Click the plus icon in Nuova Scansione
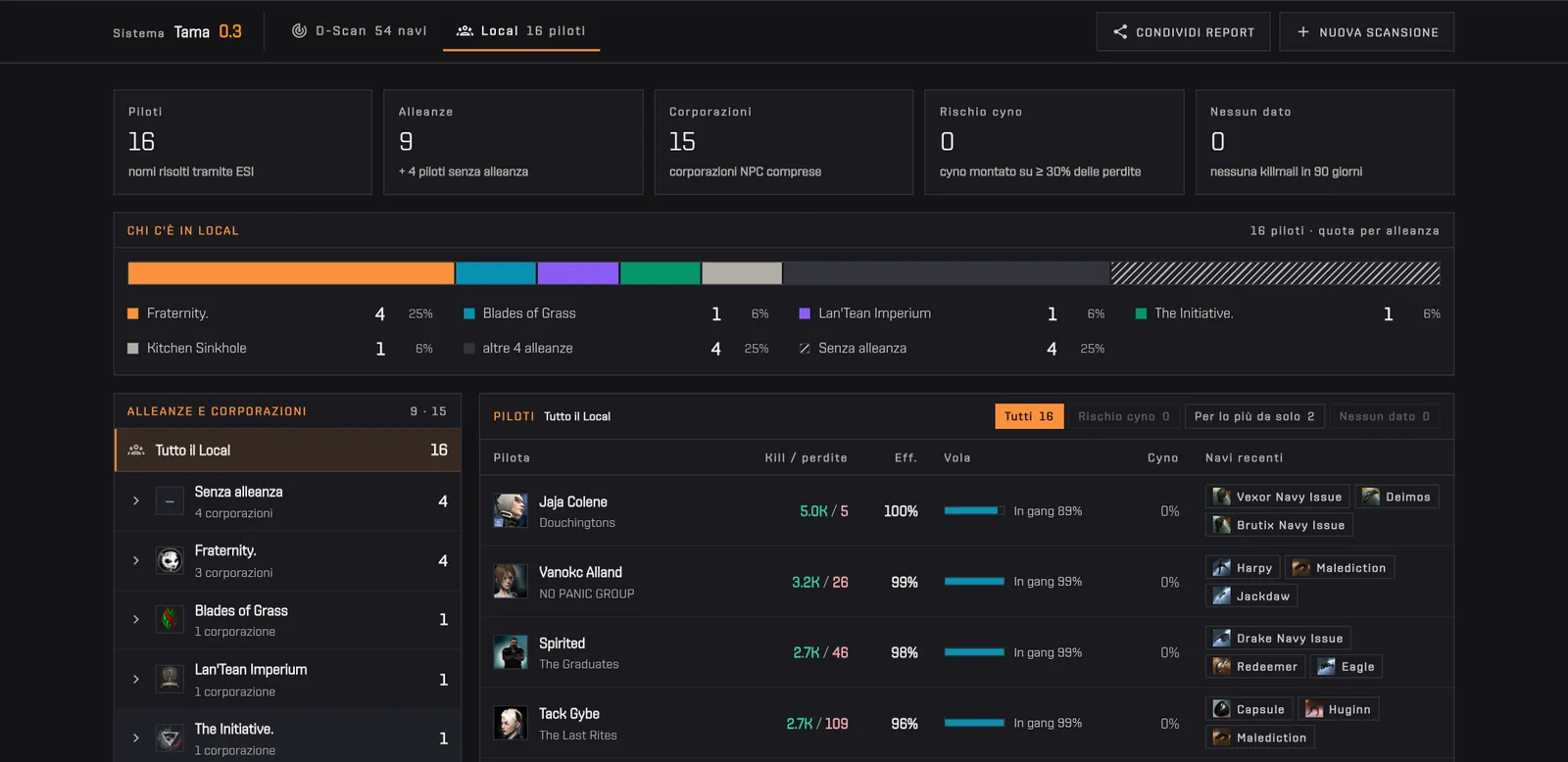 1303,31
